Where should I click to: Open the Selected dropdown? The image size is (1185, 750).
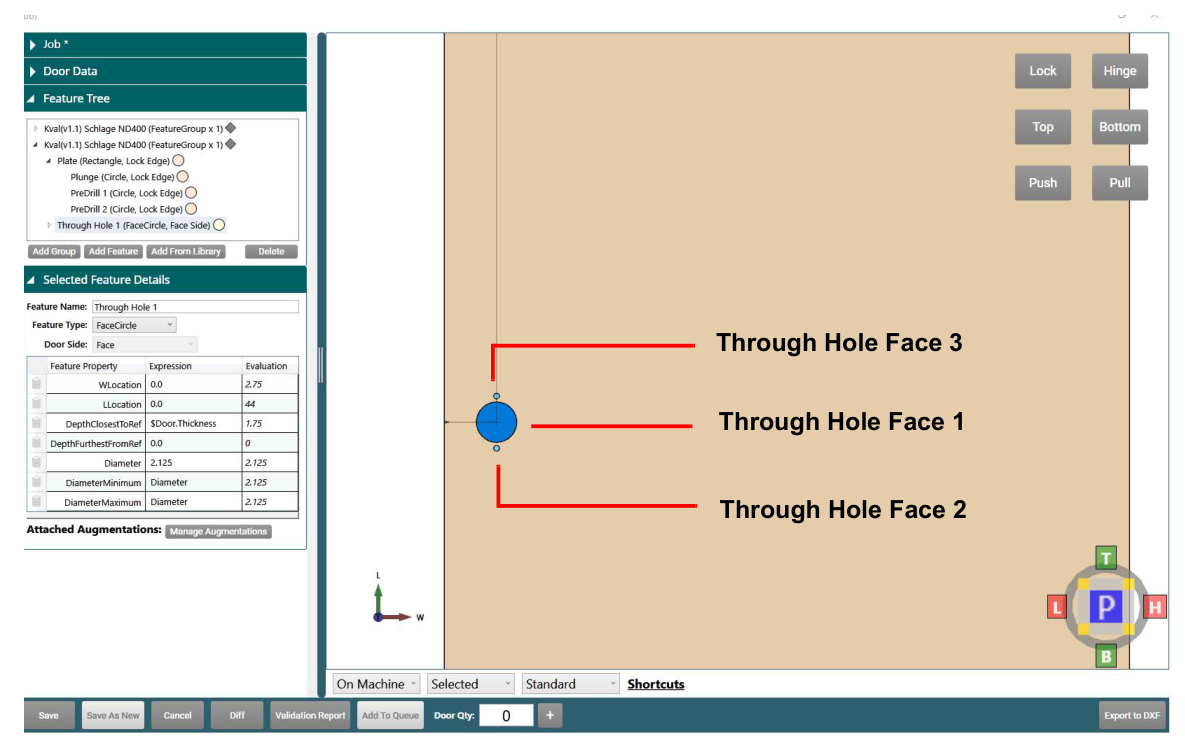[x=470, y=684]
